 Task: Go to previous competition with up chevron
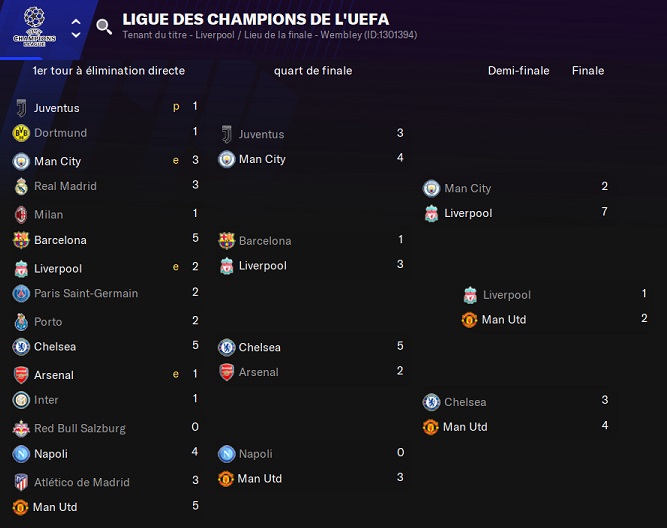[77, 20]
